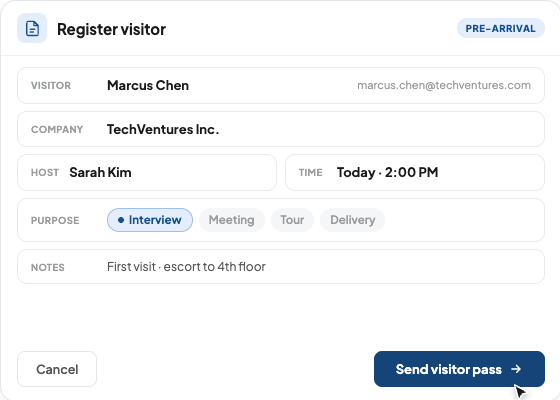Click the PURPOSE row label
The image size is (560, 400).
pyautogui.click(x=55, y=220)
